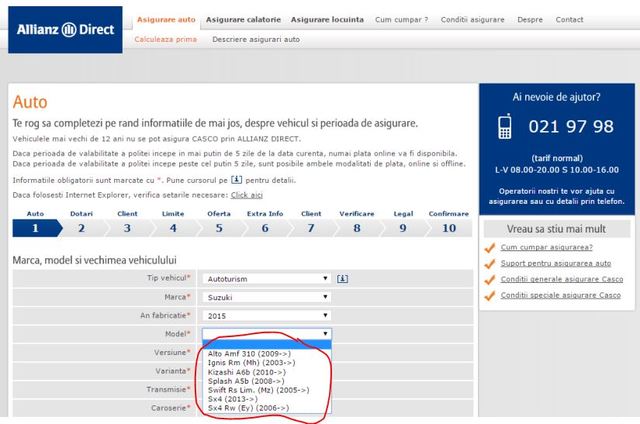This screenshot has height=424, width=640.
Task: Click the info icon beside Tip vehicul
Action: (342, 279)
